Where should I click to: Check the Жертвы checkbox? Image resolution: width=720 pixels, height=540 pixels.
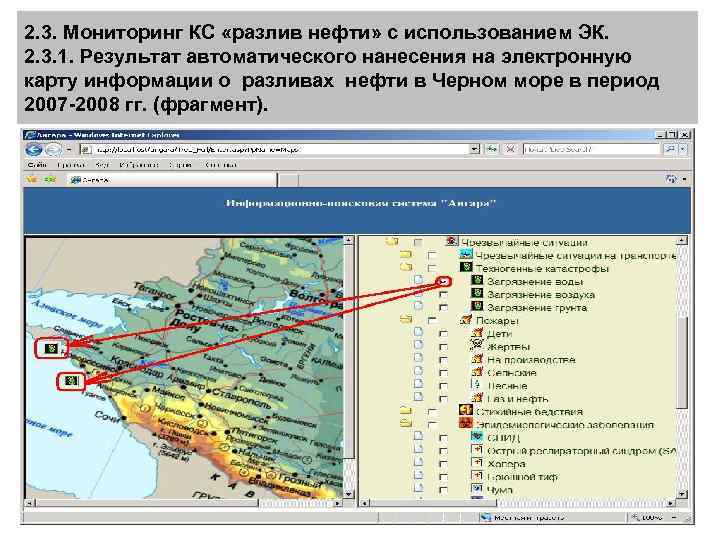click(444, 347)
